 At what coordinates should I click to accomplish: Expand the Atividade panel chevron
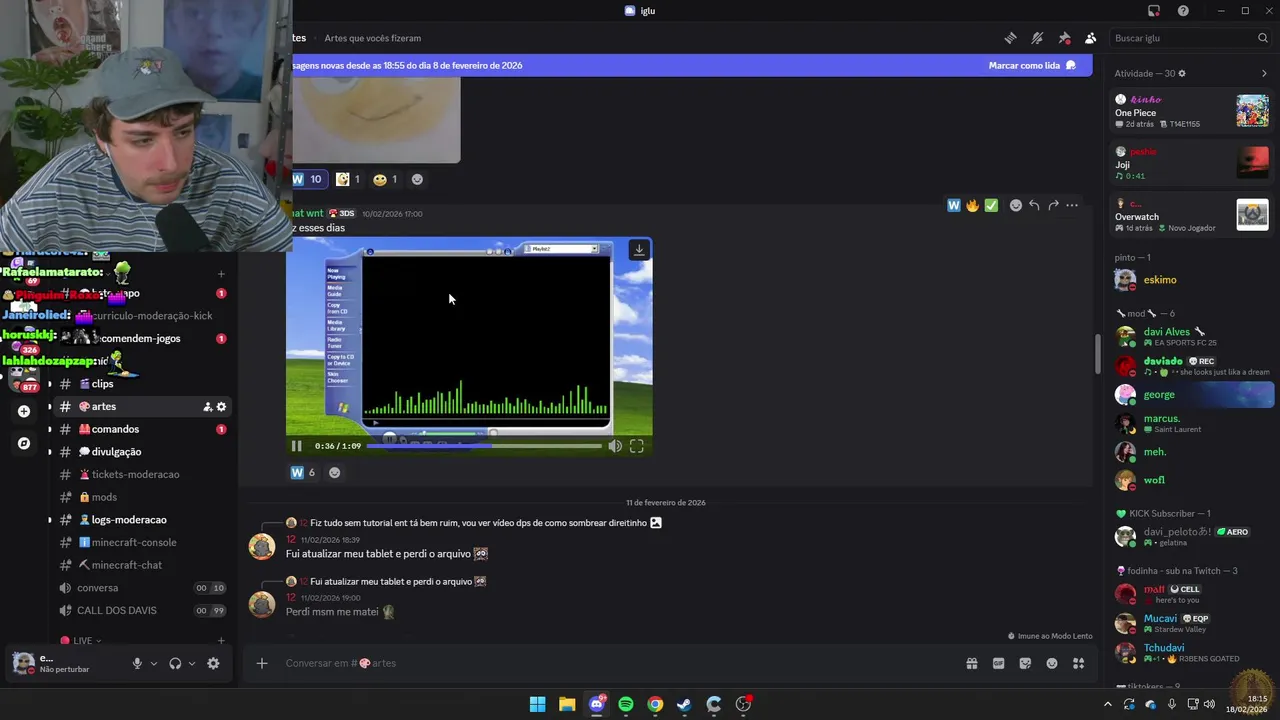[1264, 74]
